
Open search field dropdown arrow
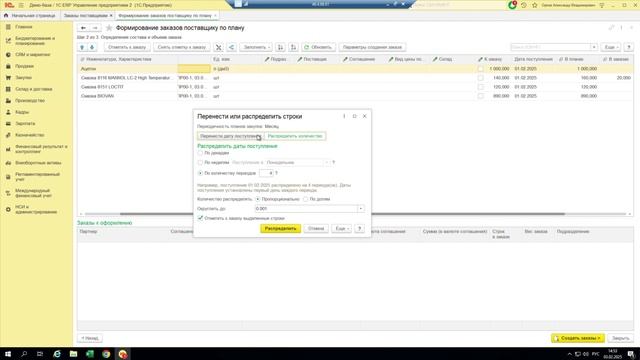(594, 47)
